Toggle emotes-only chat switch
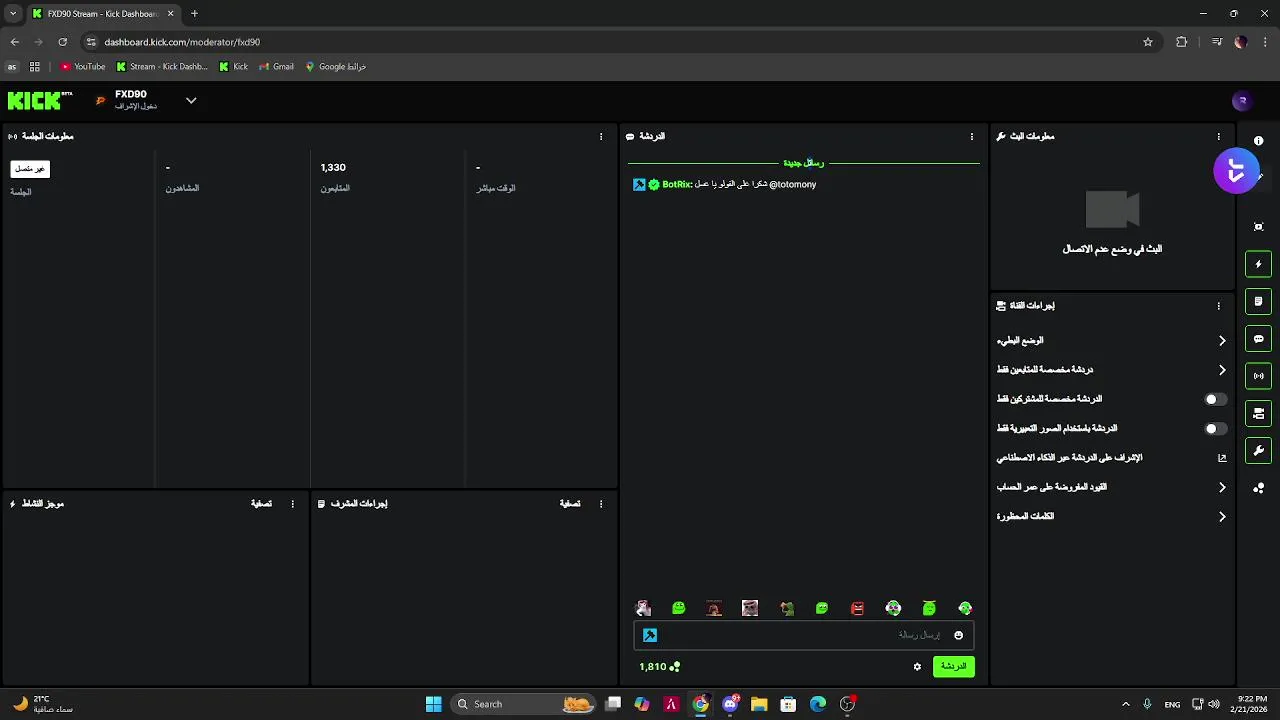This screenshot has width=1280, height=720. click(x=1215, y=429)
